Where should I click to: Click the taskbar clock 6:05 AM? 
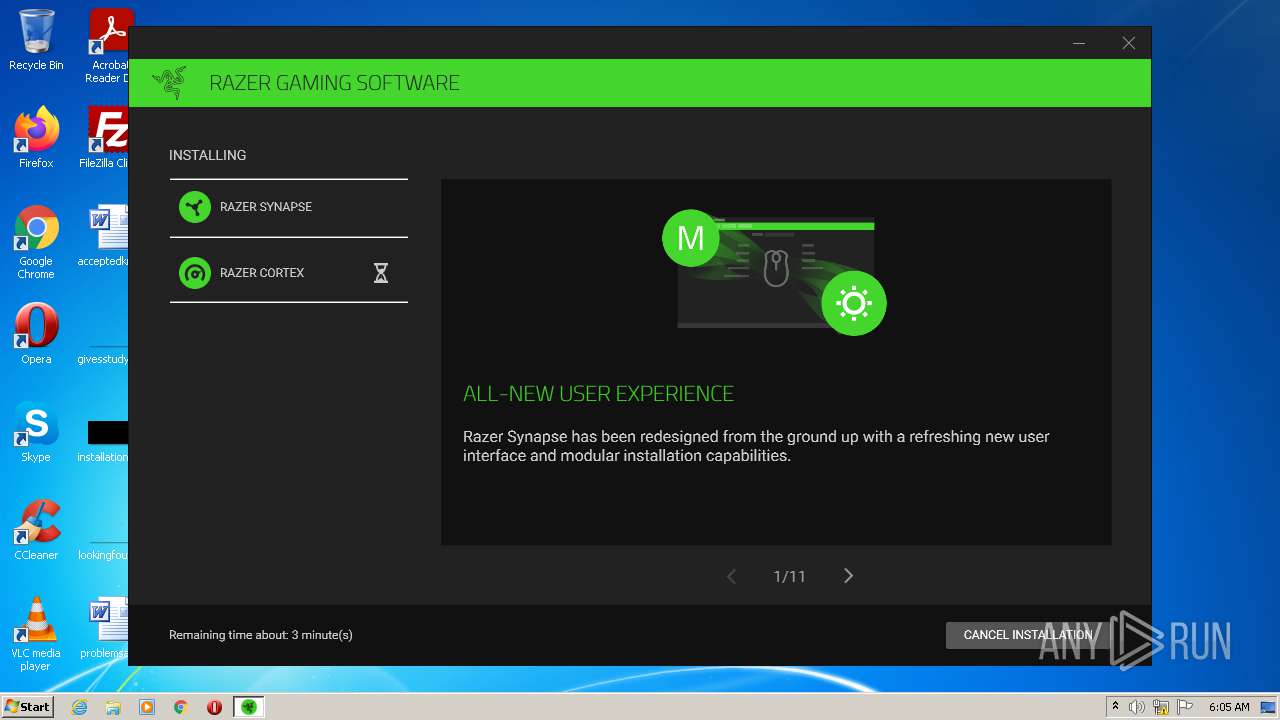tap(1229, 707)
